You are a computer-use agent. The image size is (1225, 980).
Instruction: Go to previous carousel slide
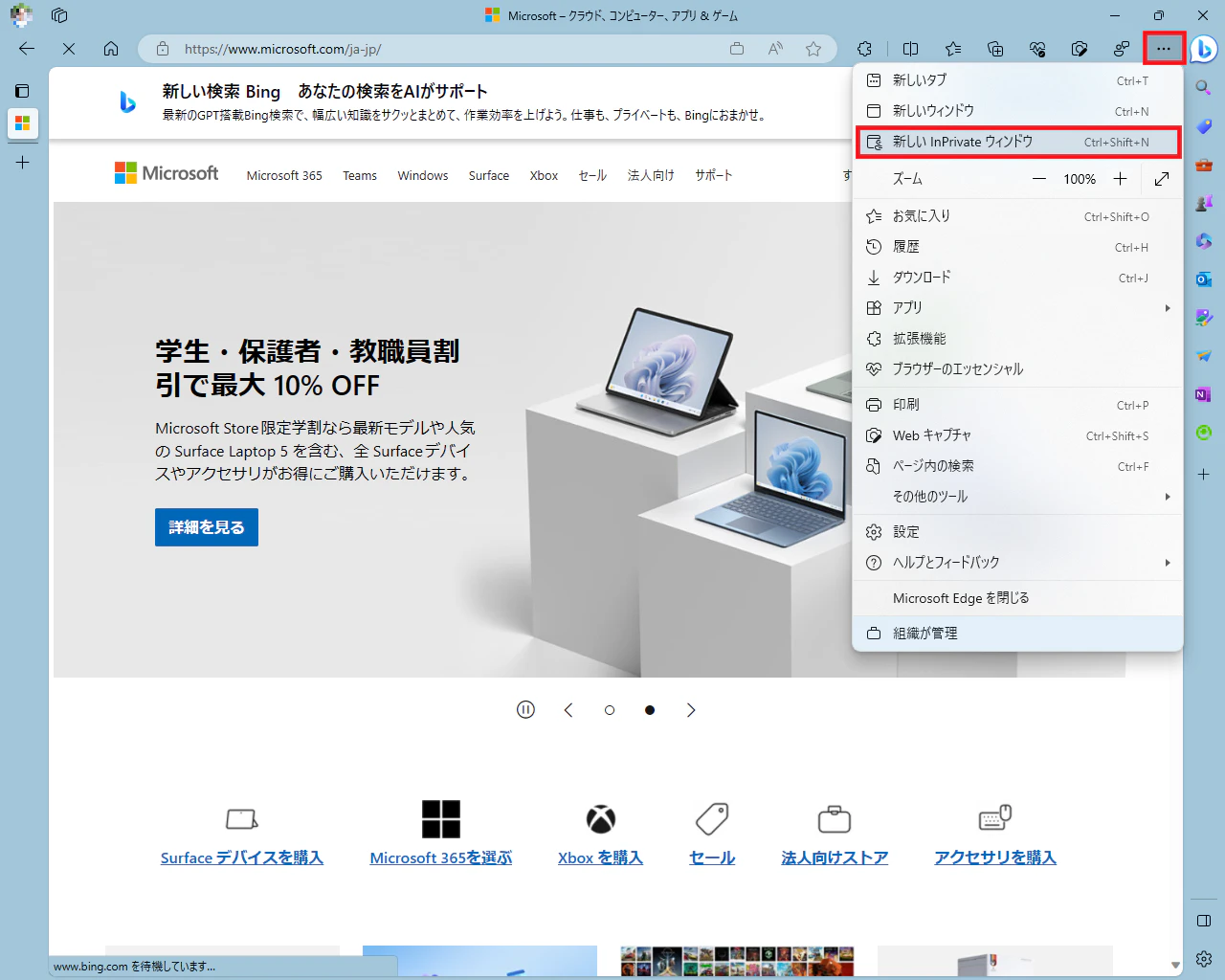[x=568, y=710]
